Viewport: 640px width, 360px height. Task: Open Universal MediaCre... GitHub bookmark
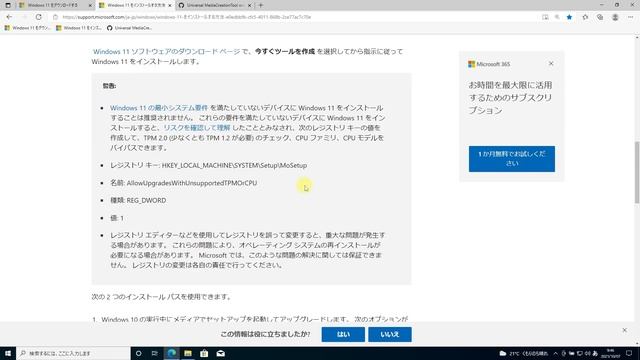(x=129, y=28)
